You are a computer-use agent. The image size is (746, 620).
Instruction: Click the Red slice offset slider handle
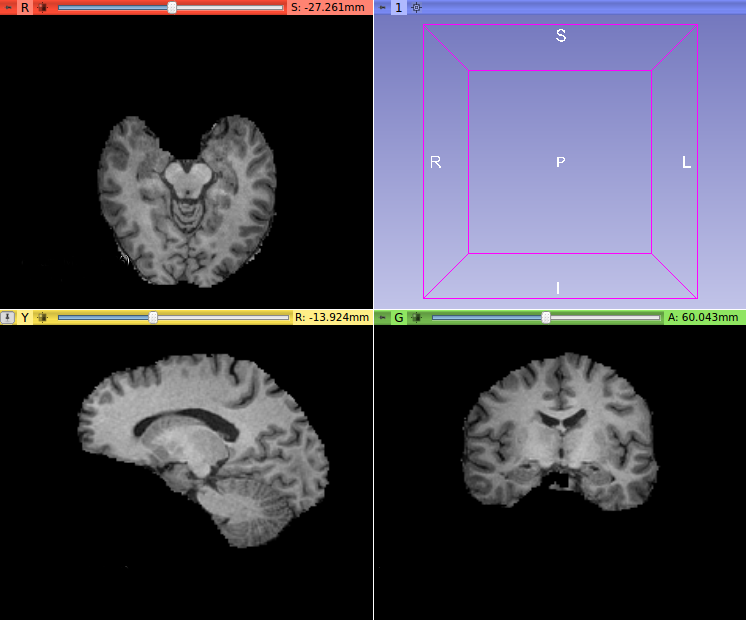click(172, 7)
